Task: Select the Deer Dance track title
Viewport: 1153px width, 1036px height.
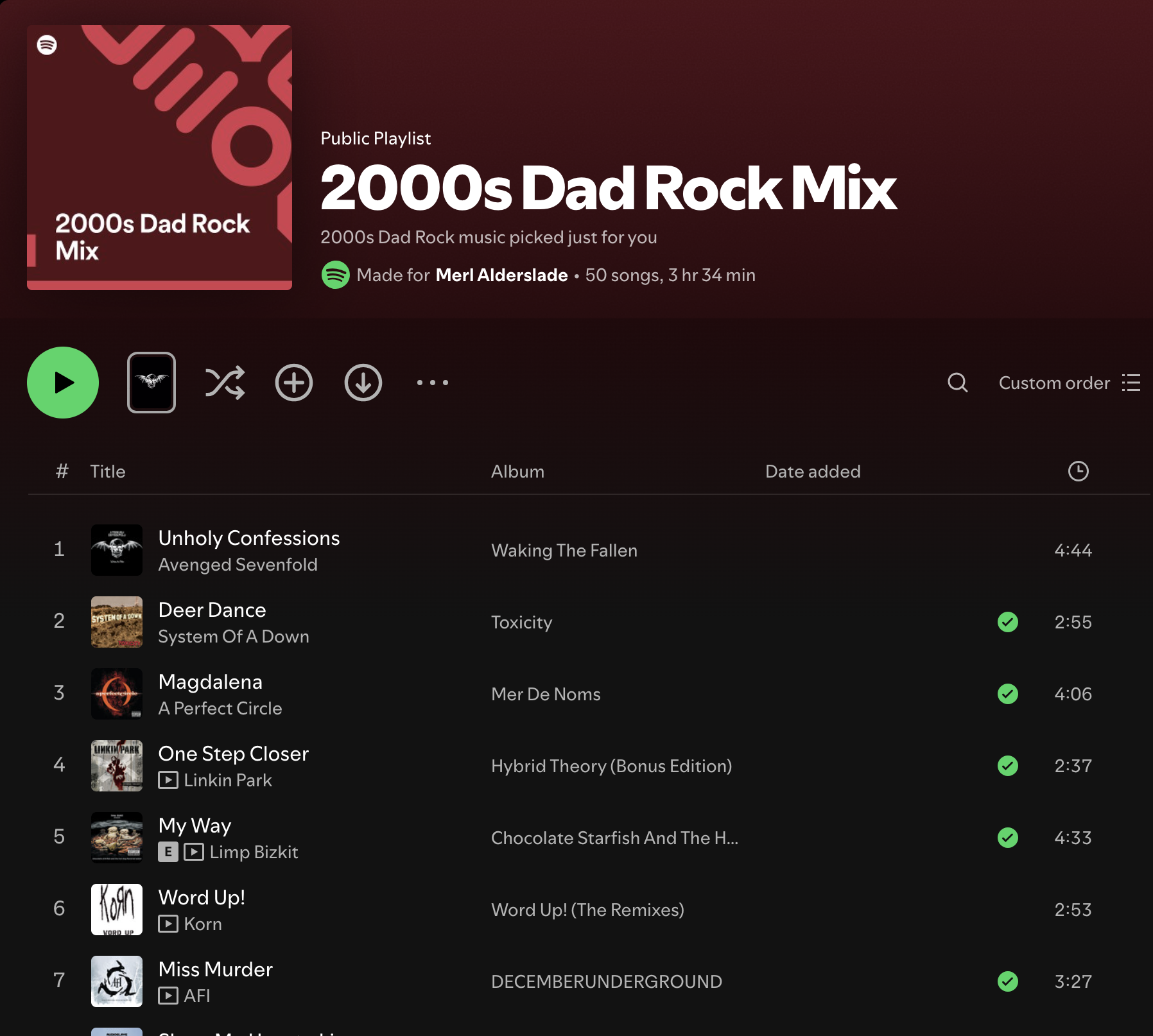Action: pos(212,610)
